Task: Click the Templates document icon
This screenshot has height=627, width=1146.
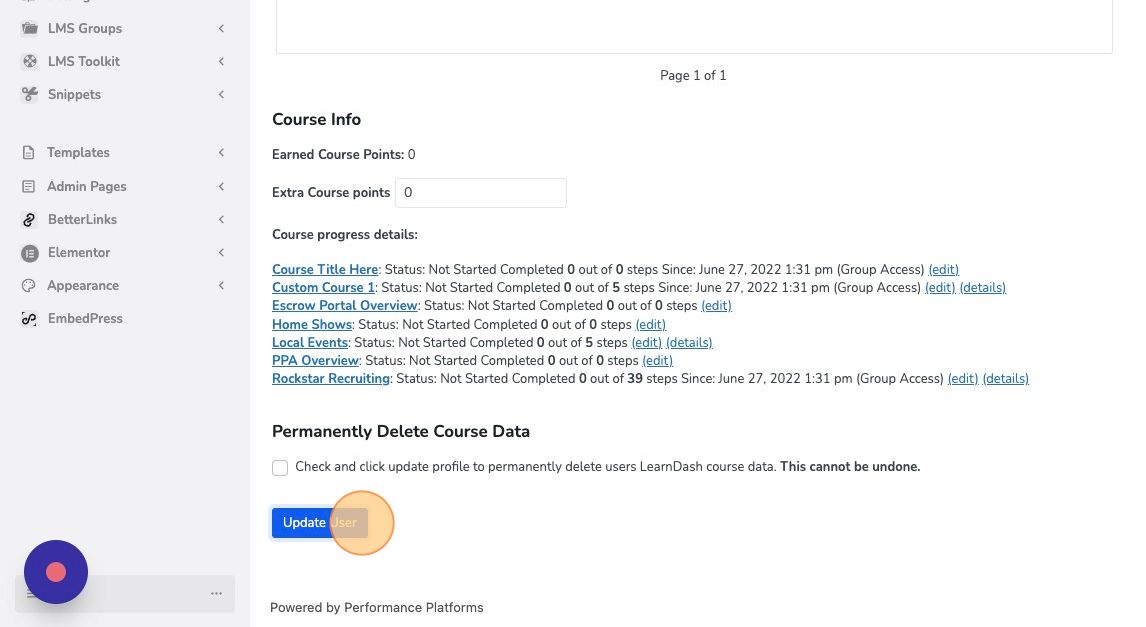Action: [29, 153]
